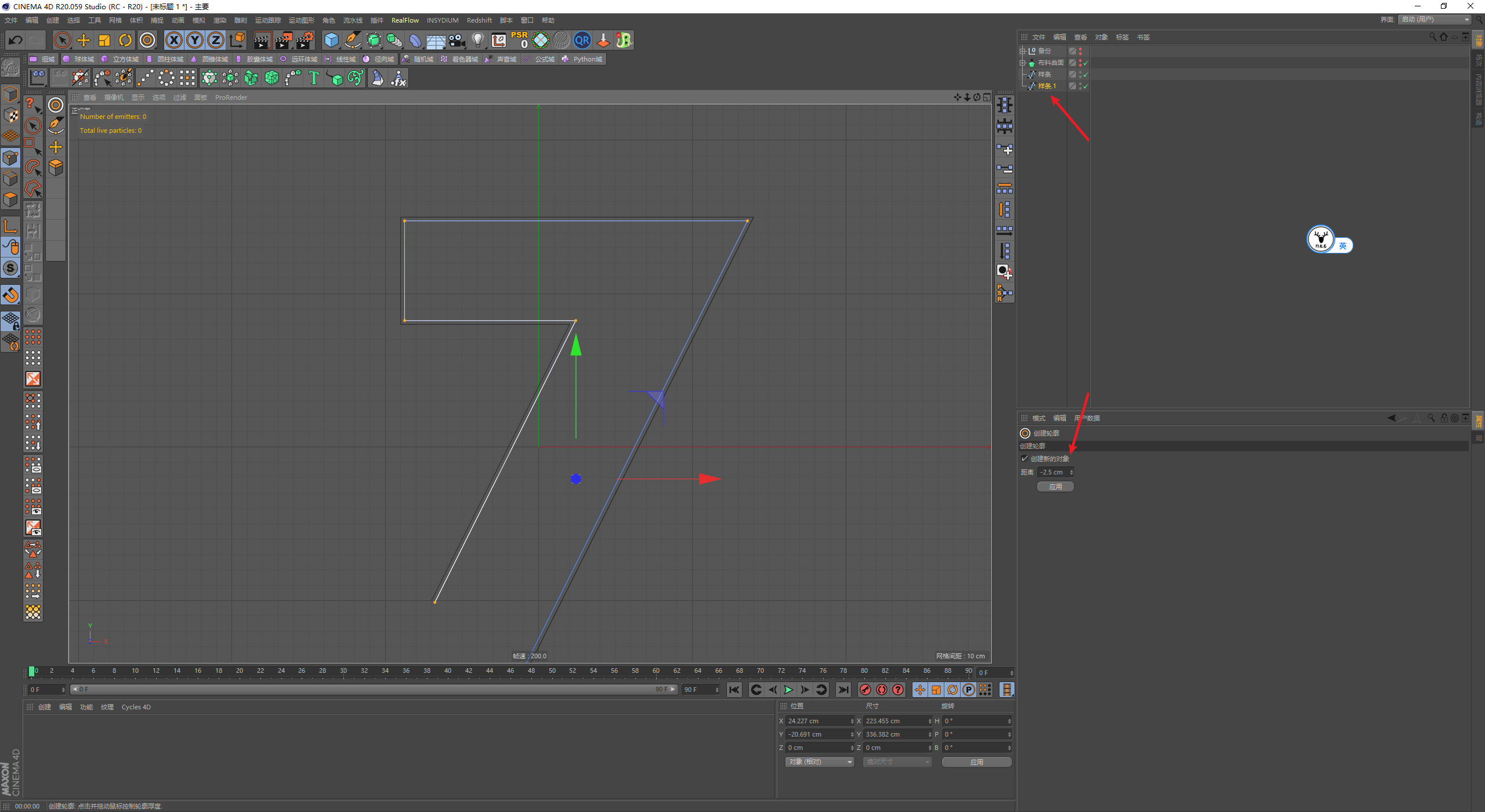Click the PSR reset icon
The width and height of the screenshot is (1485, 812).
519,40
